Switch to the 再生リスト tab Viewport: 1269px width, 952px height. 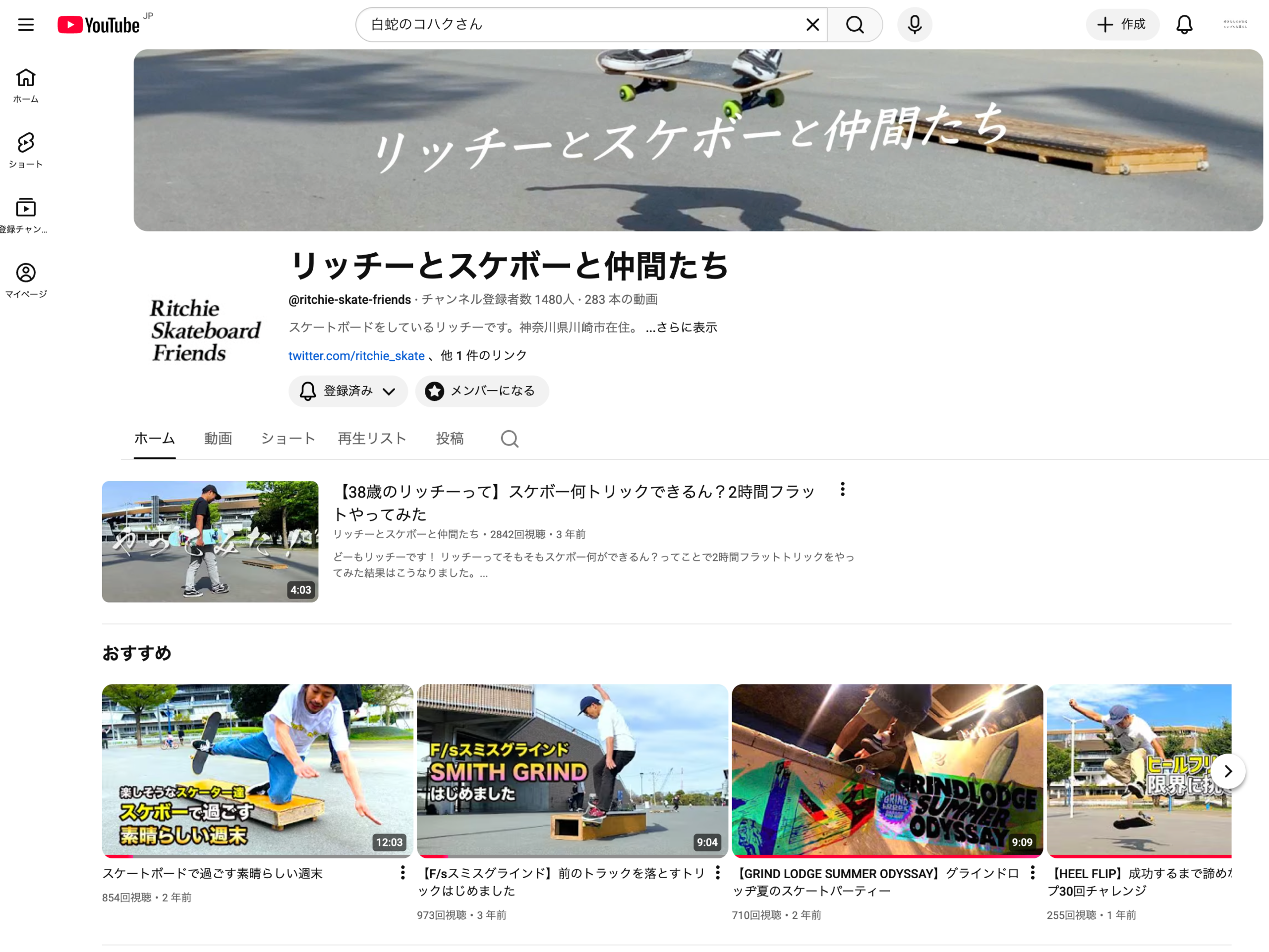point(372,439)
